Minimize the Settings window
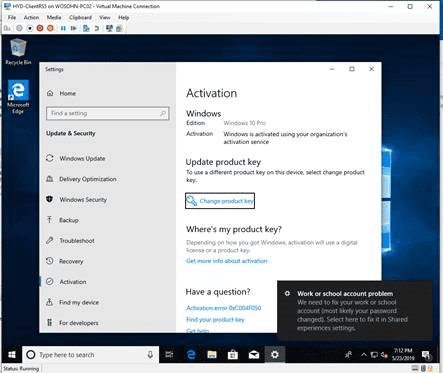 coord(332,69)
